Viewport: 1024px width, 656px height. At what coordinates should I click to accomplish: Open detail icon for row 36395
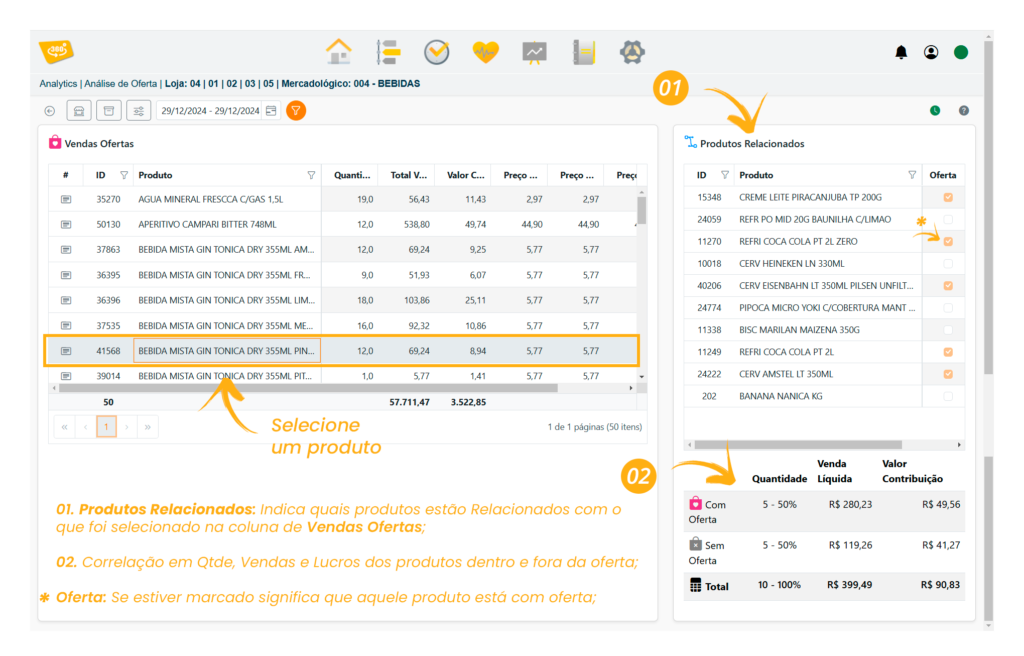[x=66, y=275]
